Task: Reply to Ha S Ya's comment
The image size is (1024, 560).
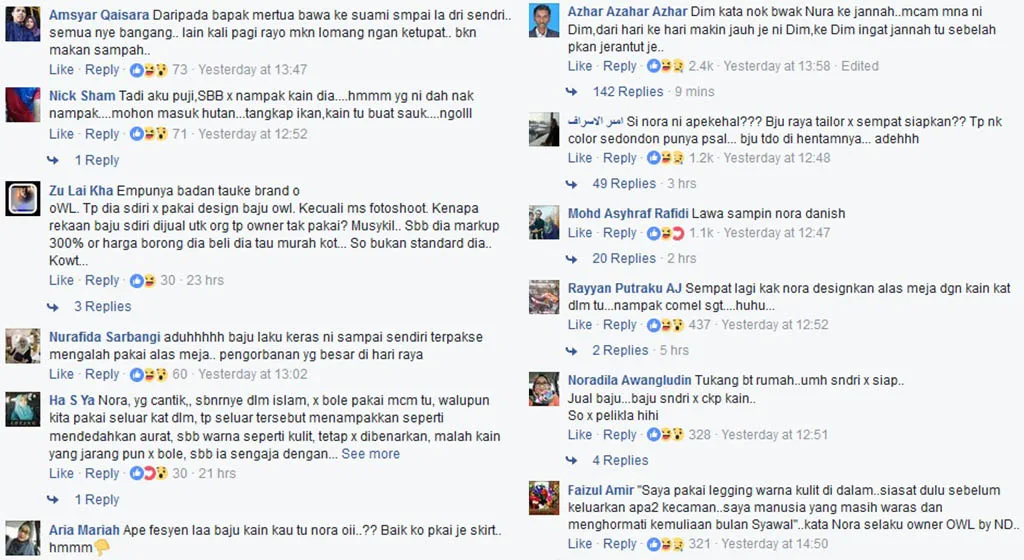Action: tap(102, 473)
